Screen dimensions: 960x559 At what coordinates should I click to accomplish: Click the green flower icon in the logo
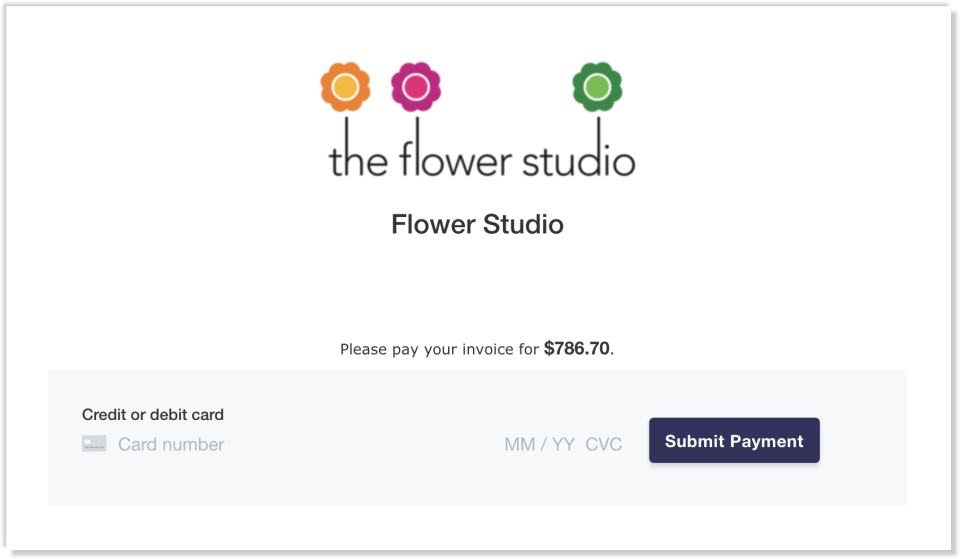pos(597,87)
